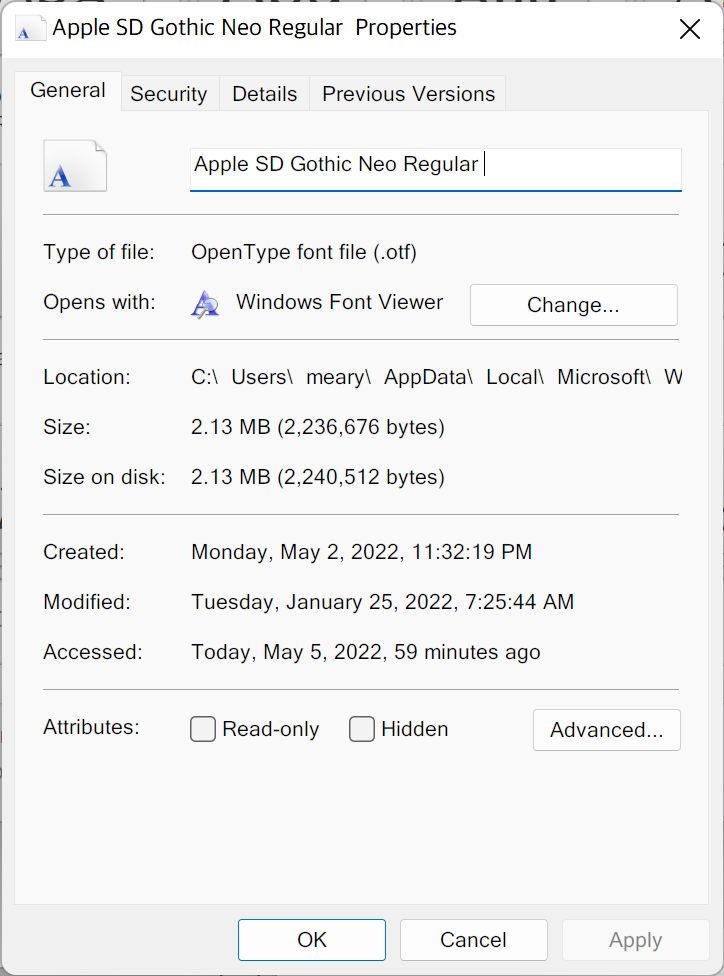724x976 pixels.
Task: Click the Apply button
Action: point(636,940)
